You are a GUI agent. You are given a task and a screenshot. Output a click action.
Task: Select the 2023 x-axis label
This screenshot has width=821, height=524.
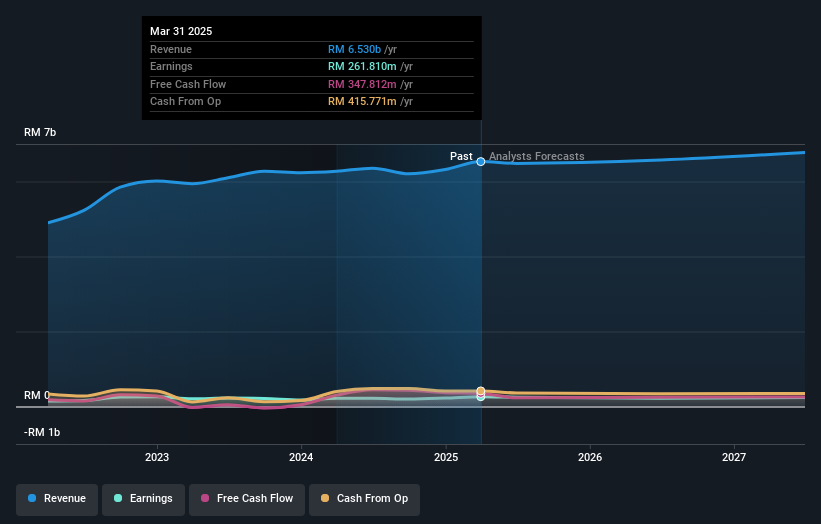point(157,458)
